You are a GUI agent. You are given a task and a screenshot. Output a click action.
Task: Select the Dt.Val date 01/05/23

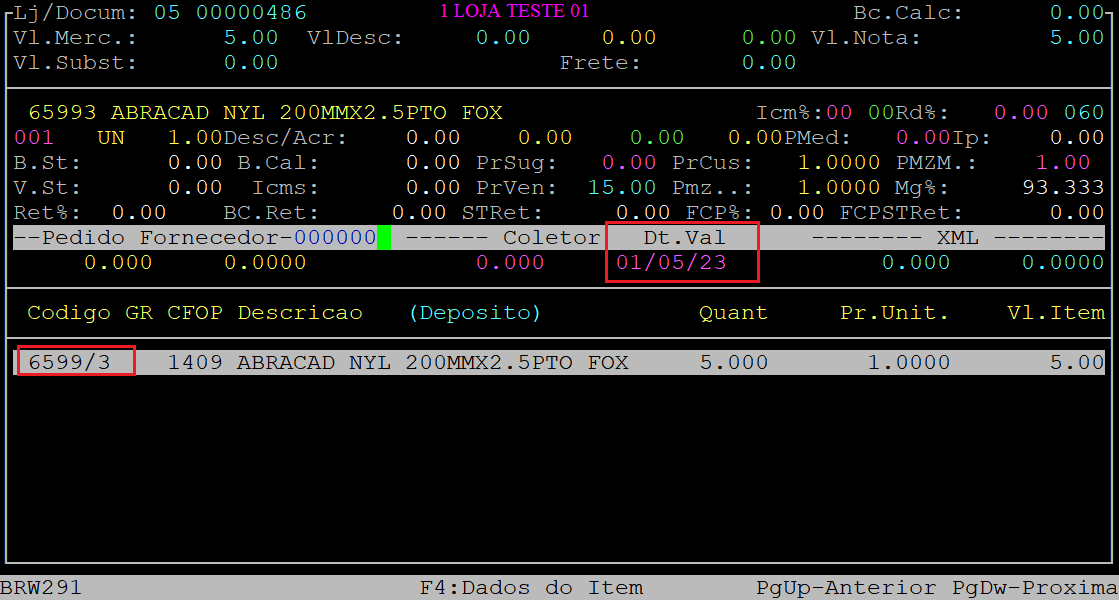670,263
